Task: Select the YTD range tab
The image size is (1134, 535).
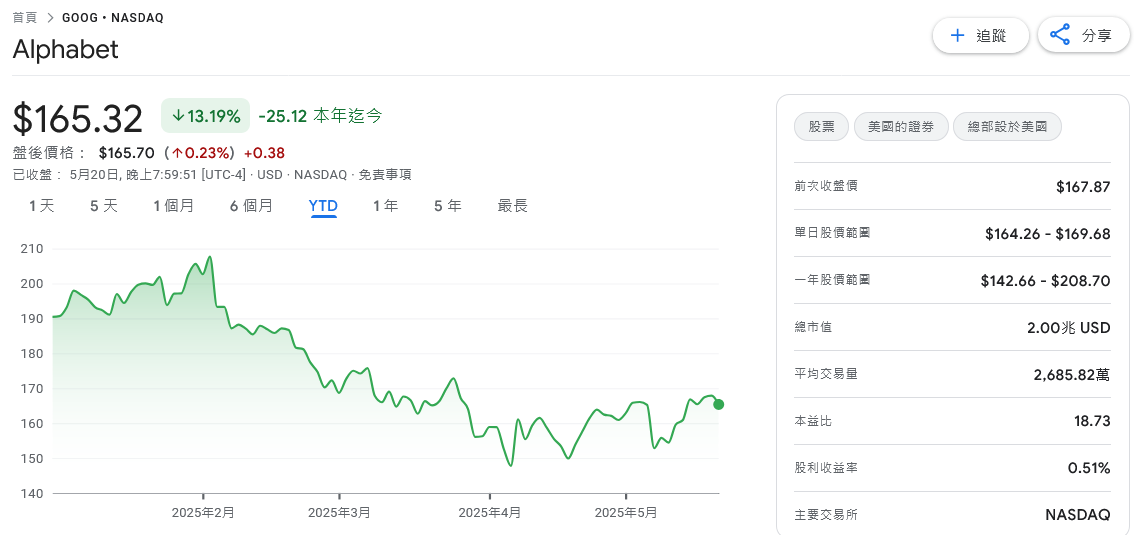Action: (x=323, y=206)
